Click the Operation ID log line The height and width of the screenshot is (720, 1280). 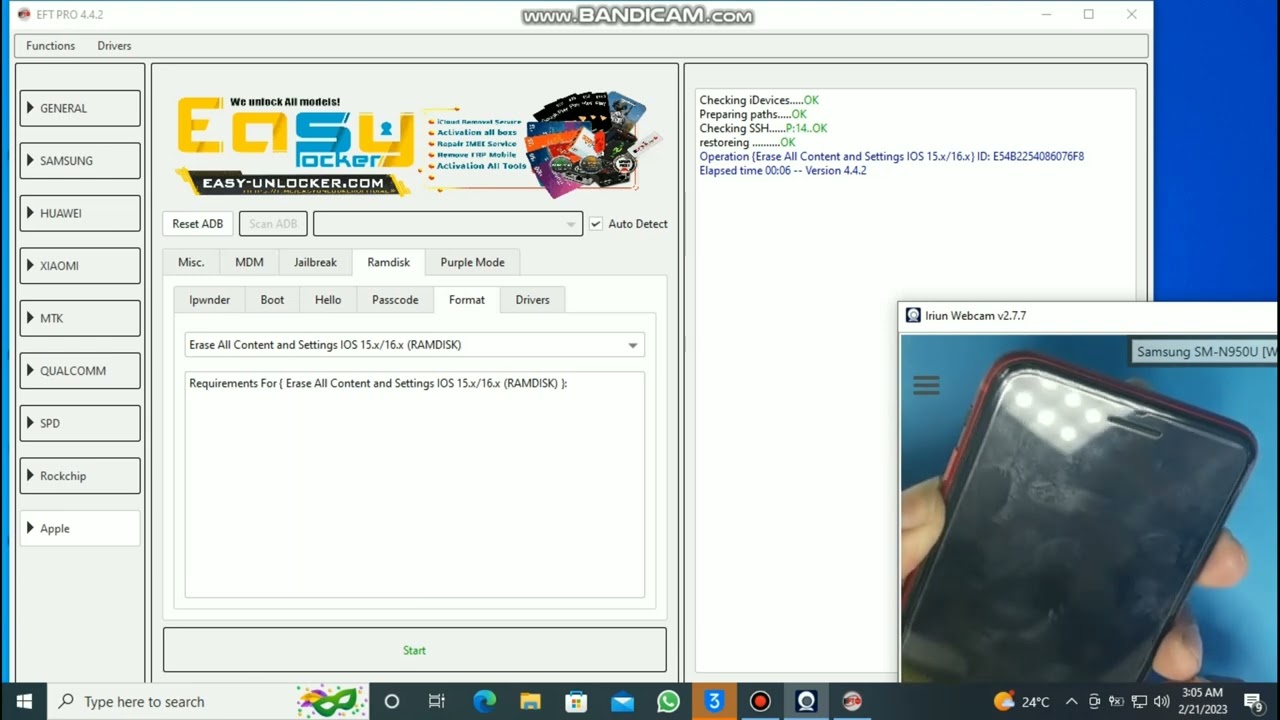pos(891,157)
